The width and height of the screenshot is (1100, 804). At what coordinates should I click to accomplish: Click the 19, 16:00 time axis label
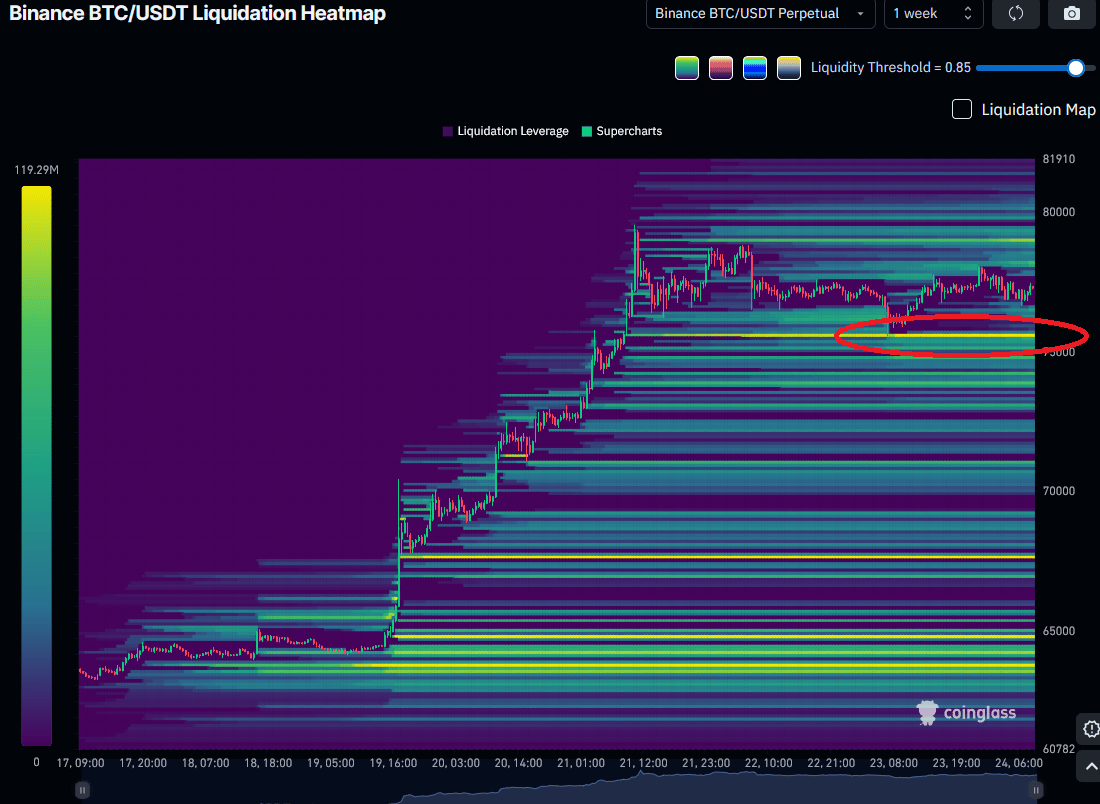coord(393,763)
